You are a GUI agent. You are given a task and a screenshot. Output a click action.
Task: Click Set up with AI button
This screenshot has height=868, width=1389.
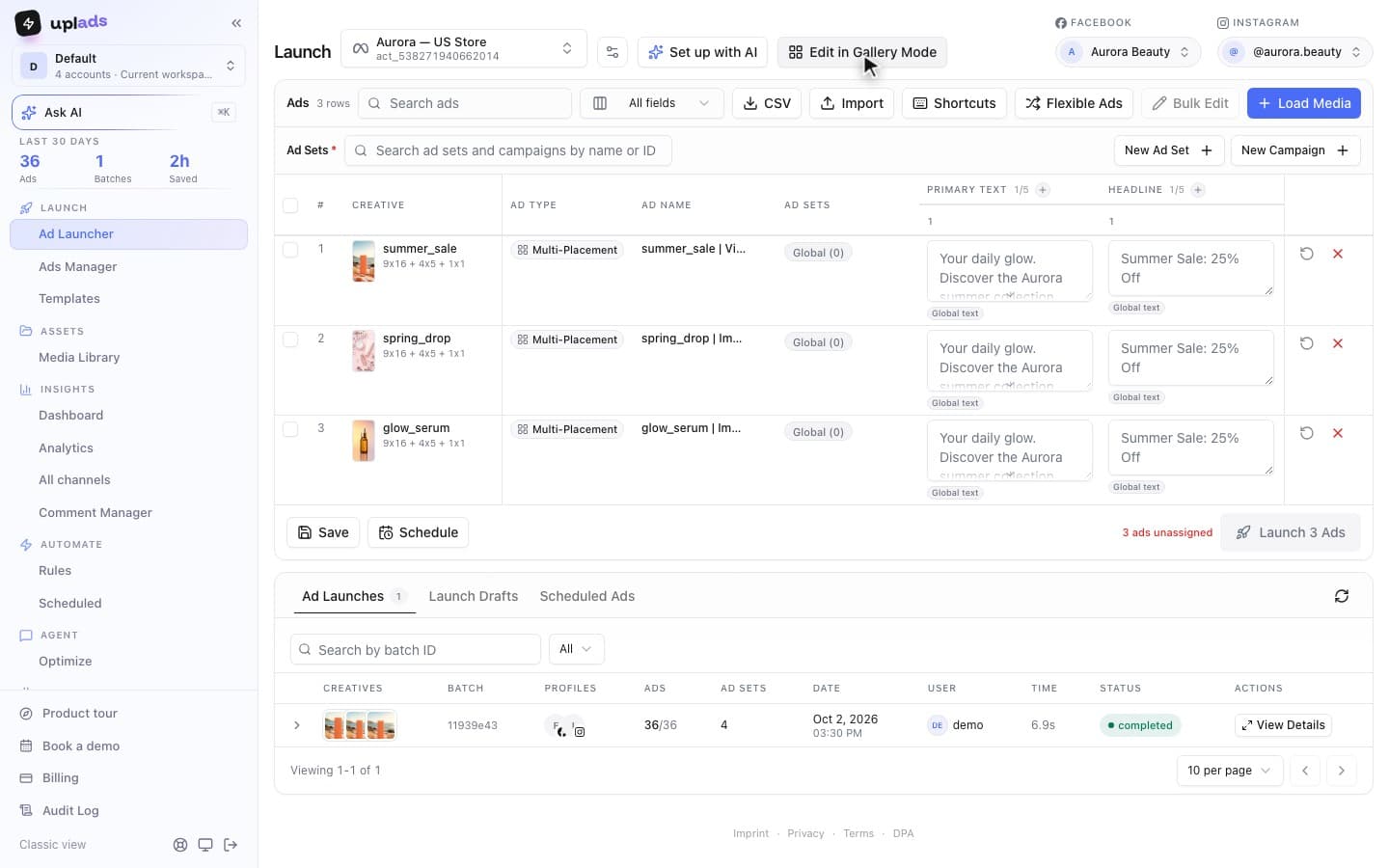(703, 52)
